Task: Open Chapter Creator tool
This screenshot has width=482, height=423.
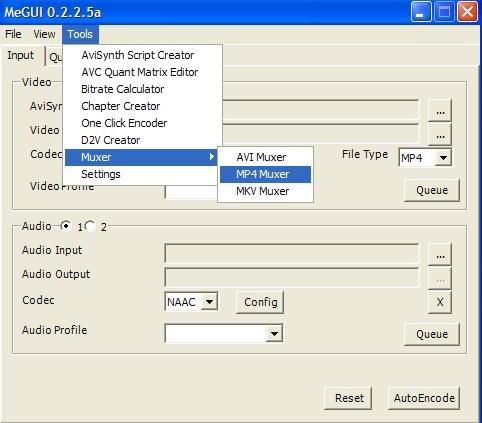Action: point(121,106)
